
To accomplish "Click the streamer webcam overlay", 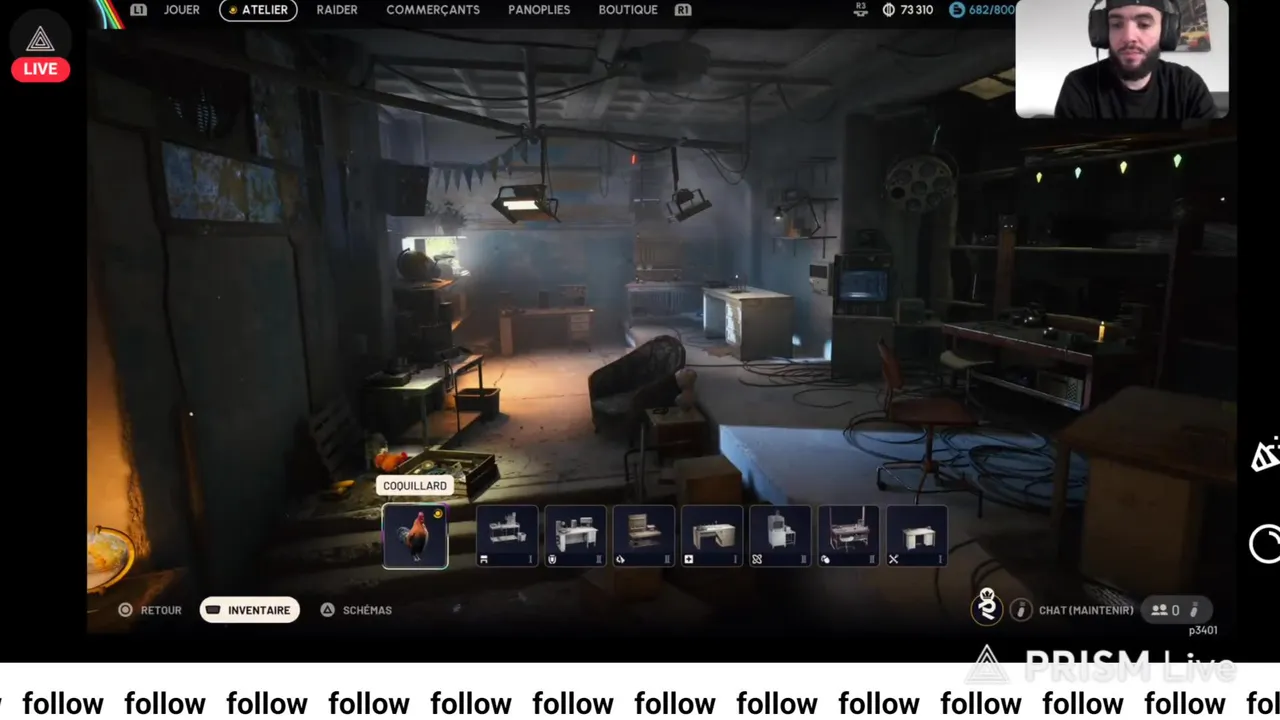I will point(1122,59).
